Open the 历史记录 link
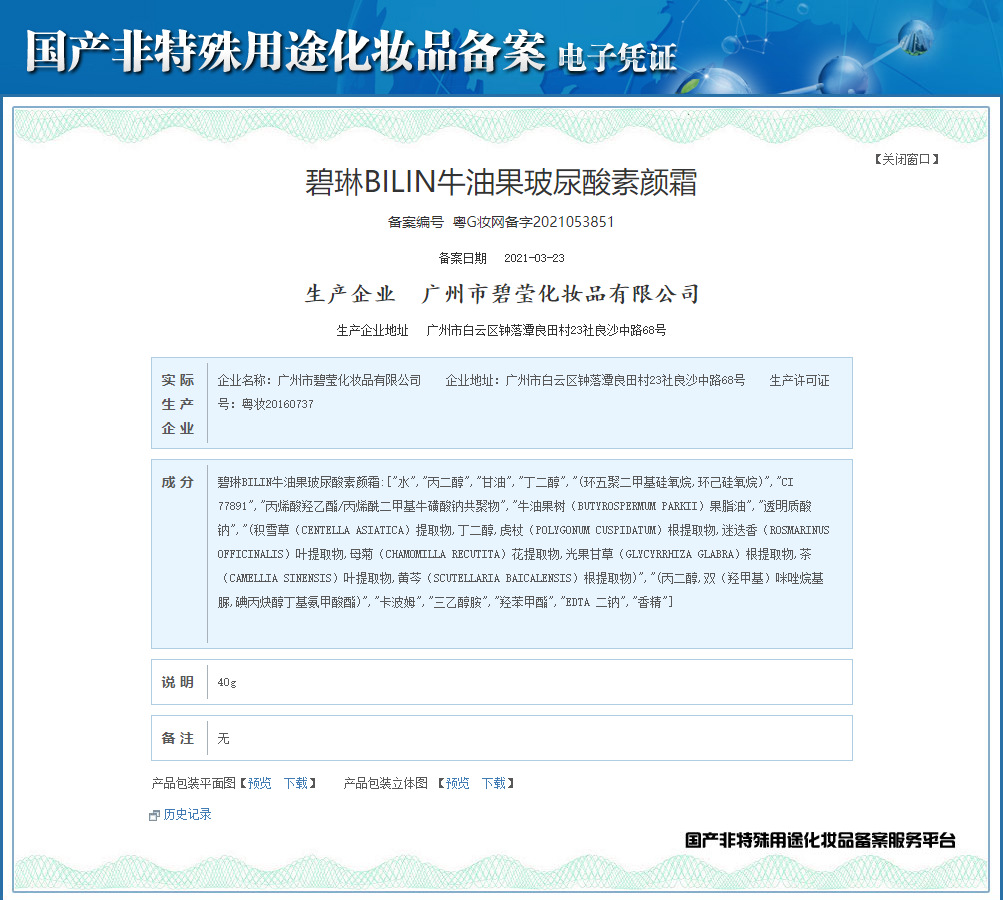 [187, 815]
